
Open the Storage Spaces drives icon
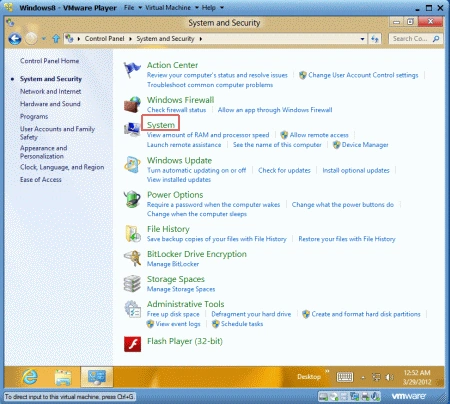[x=132, y=284]
